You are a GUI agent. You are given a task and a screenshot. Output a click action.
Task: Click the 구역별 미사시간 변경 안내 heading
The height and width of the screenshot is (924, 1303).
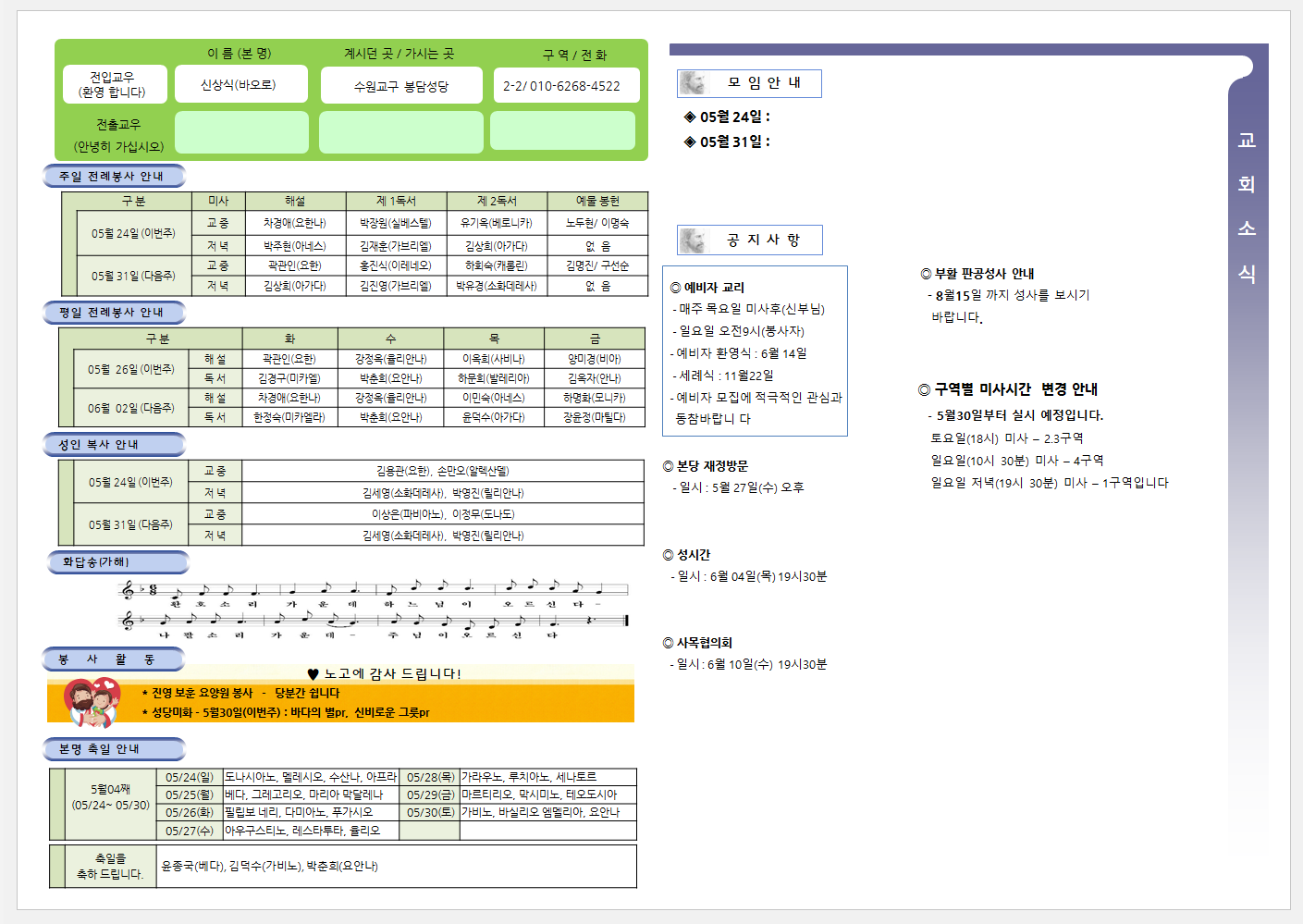(x=1008, y=389)
